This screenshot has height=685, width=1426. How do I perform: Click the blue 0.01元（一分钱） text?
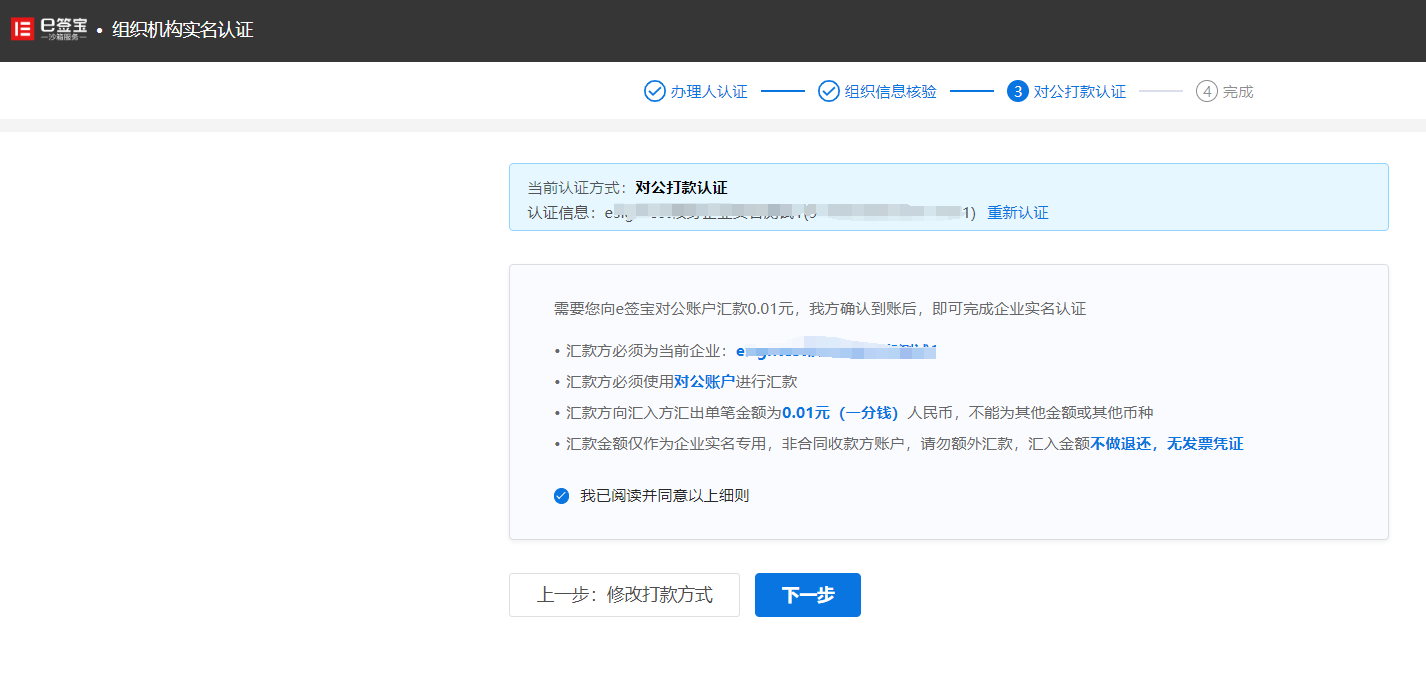tap(840, 412)
